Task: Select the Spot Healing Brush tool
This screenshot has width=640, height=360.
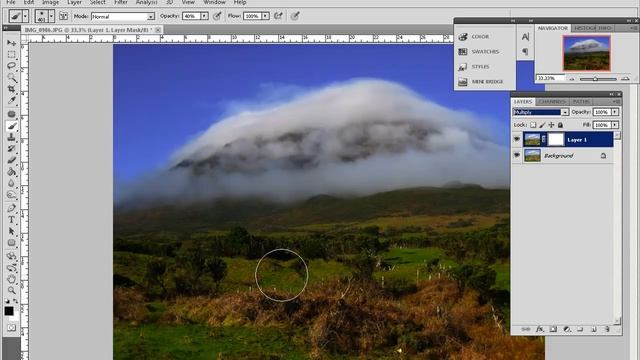Action: coord(11,114)
